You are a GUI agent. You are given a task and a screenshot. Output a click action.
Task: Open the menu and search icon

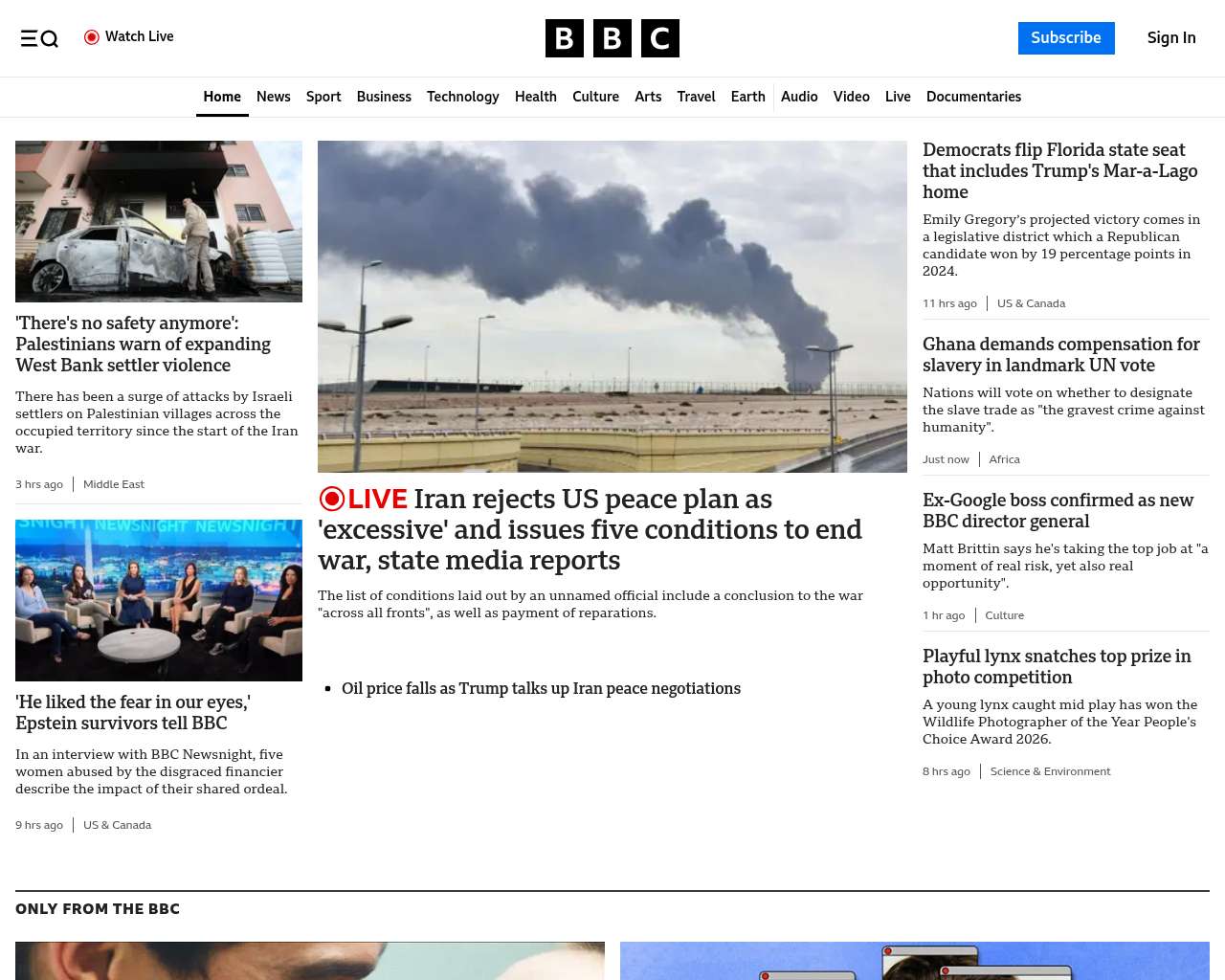39,38
